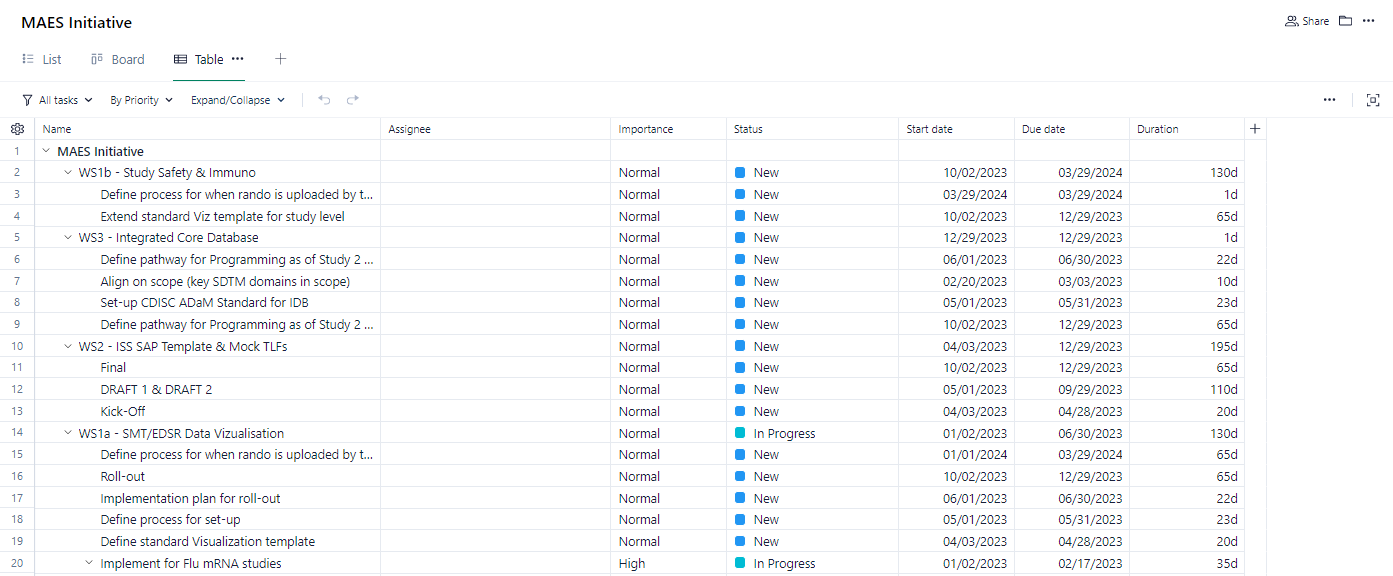
Task: Collapse the WS1b - Study Safety & Immuno group
Action: pyautogui.click(x=68, y=173)
